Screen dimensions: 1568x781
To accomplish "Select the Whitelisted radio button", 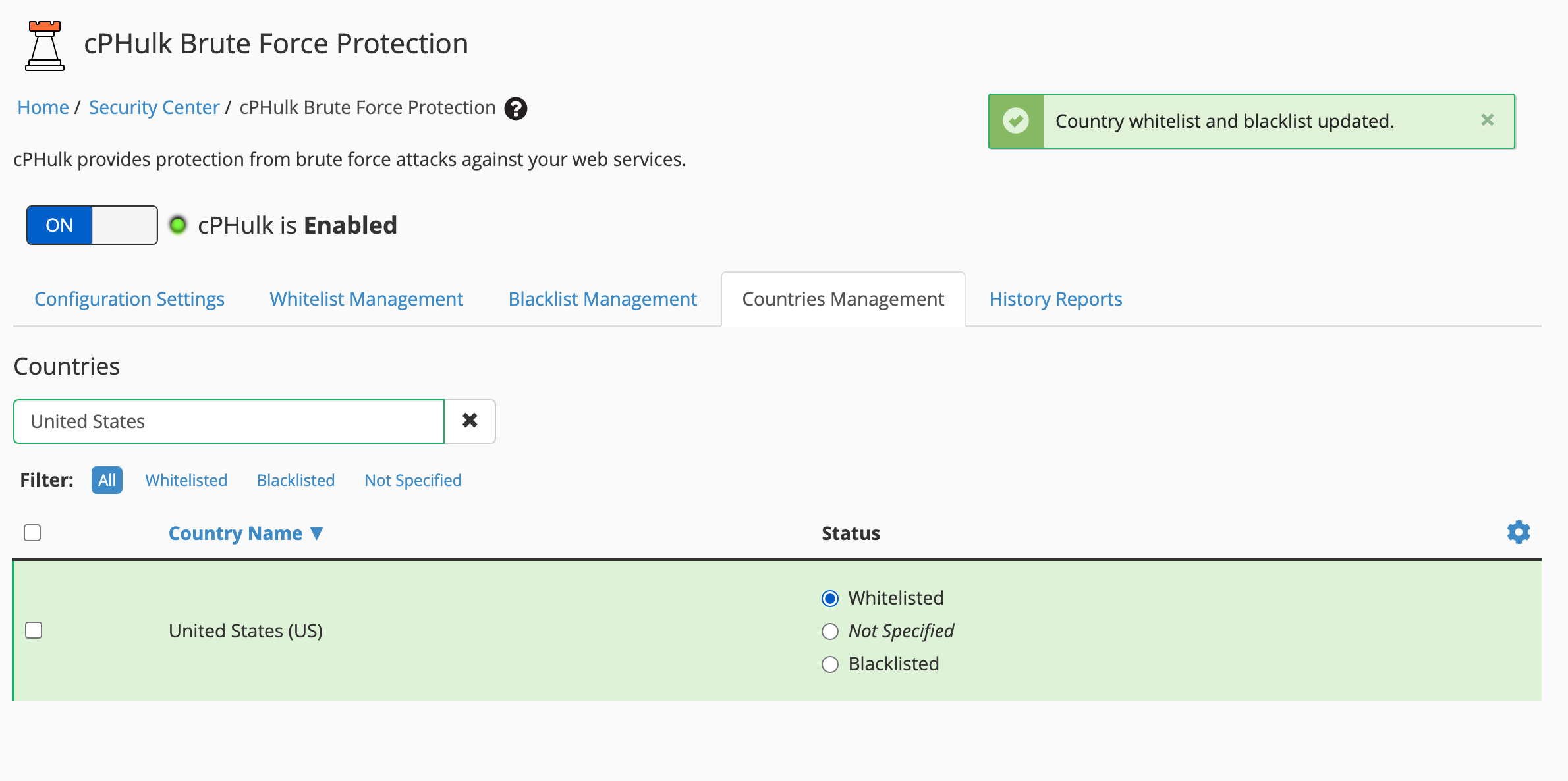I will point(830,598).
